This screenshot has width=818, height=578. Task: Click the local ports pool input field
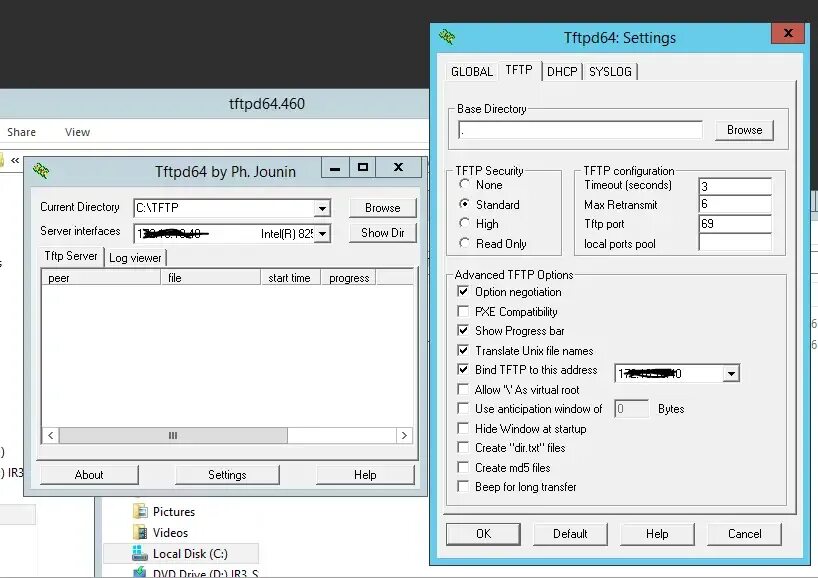(x=735, y=242)
